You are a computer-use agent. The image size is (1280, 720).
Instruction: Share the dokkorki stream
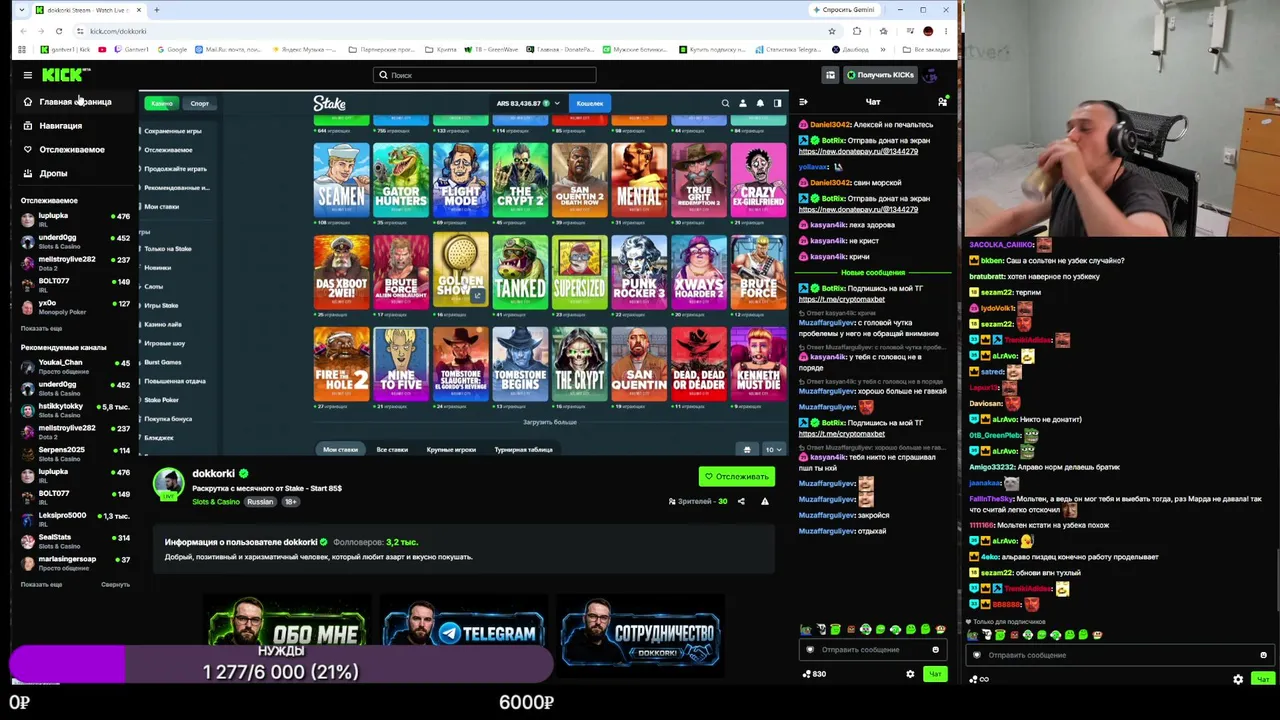[x=741, y=501]
